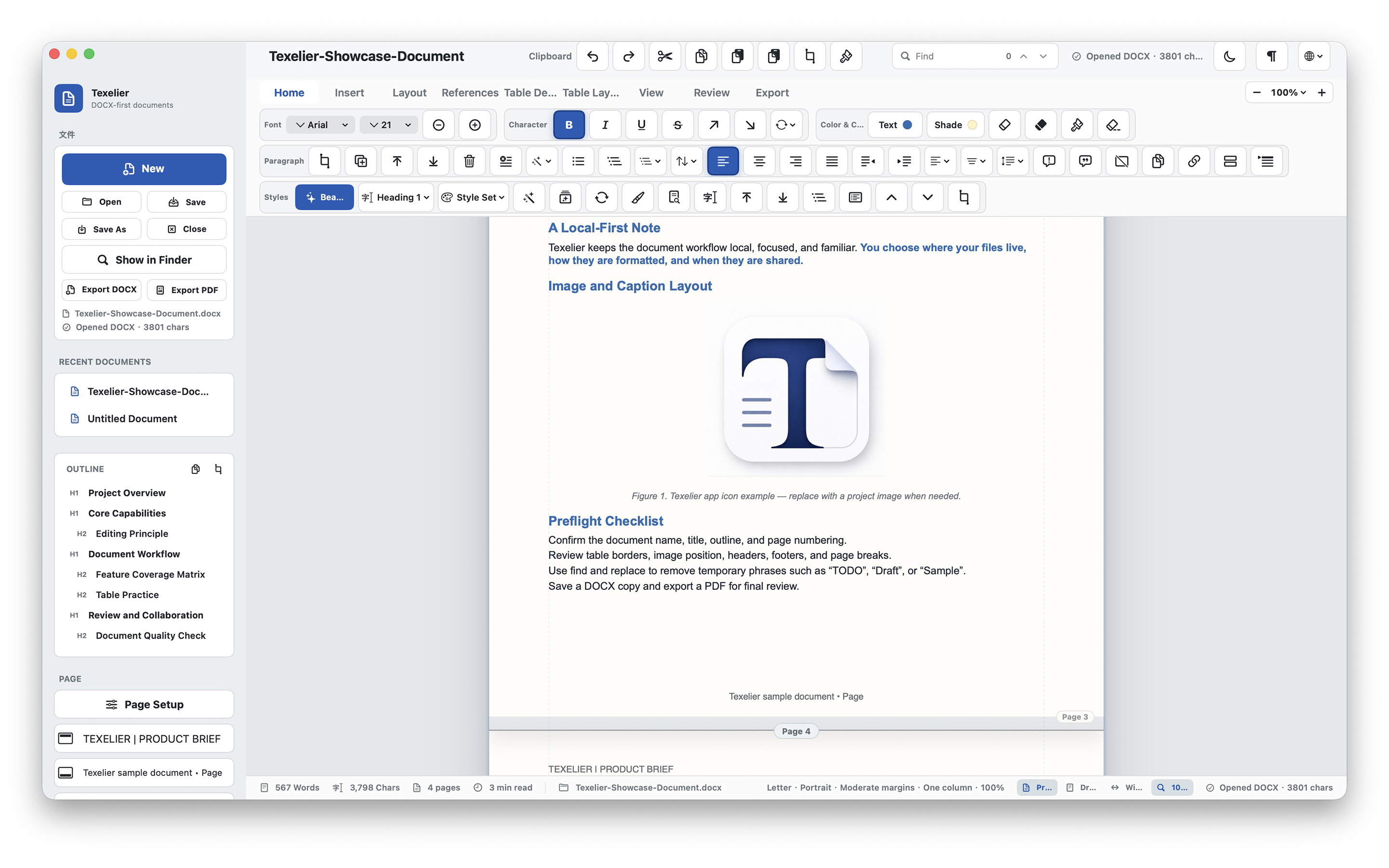Click the delete paragraph trash icon

coord(469,162)
